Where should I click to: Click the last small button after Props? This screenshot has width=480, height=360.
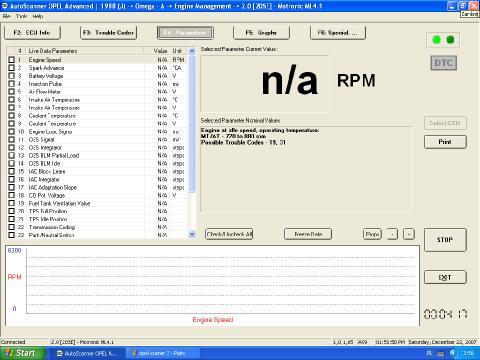point(409,234)
